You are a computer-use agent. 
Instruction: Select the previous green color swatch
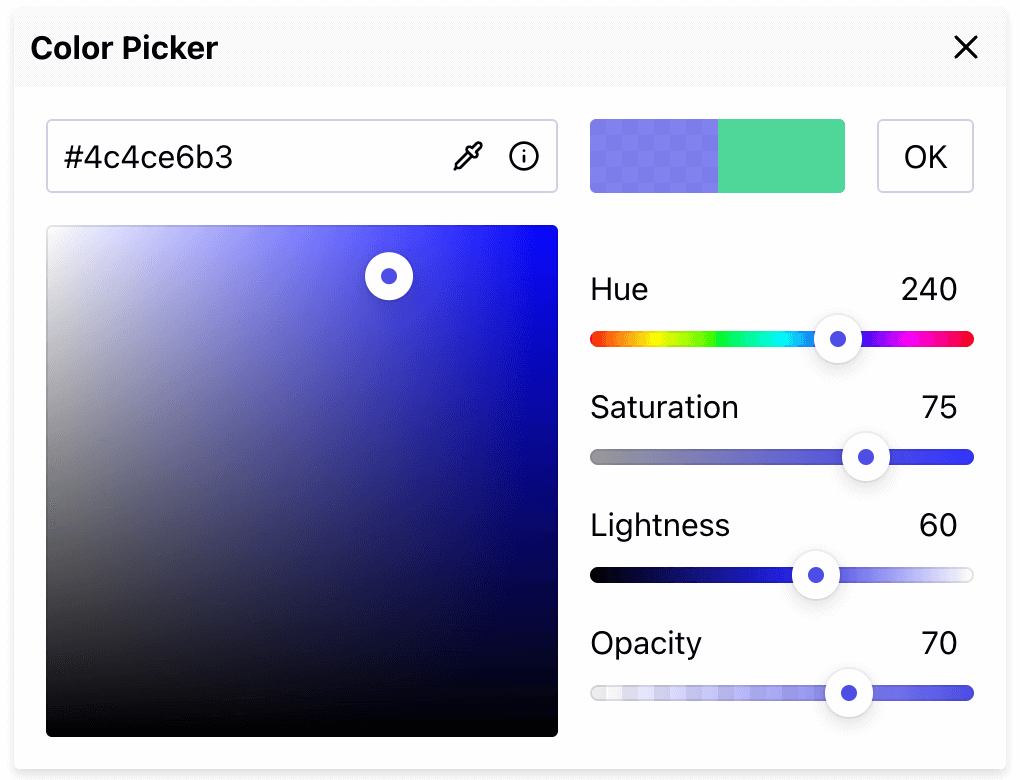point(781,156)
